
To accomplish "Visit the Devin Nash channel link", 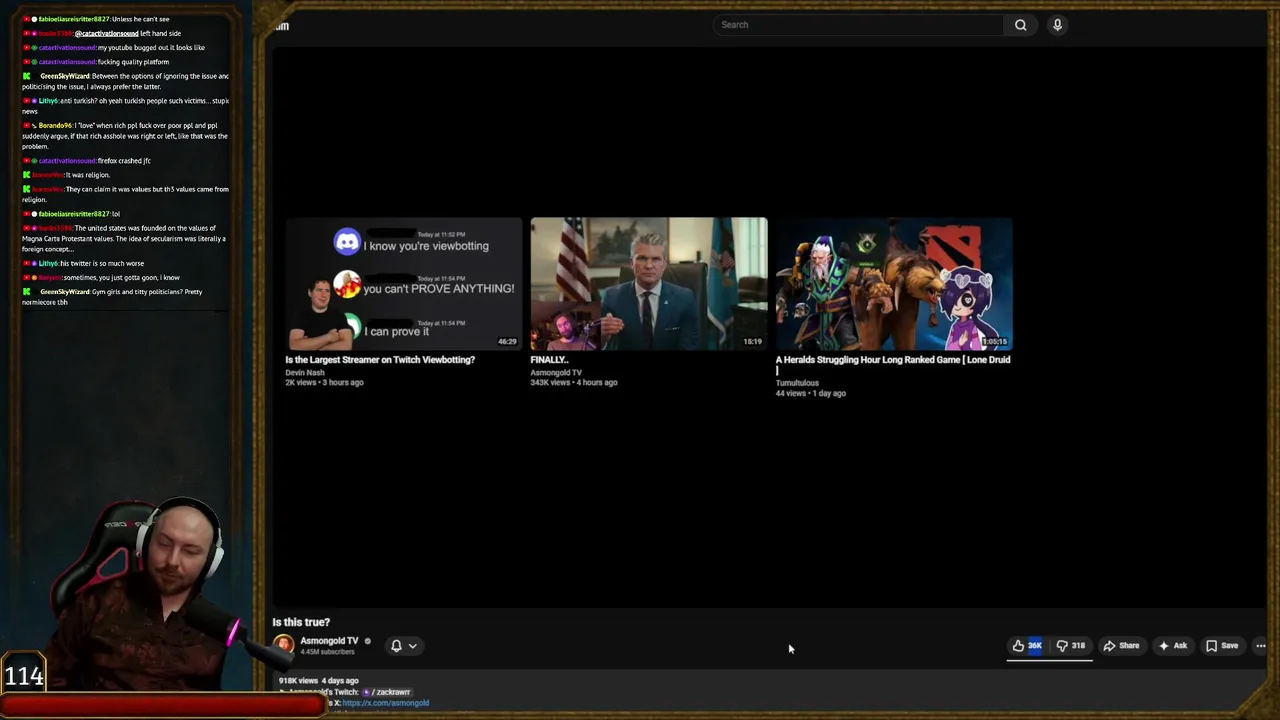I will pyautogui.click(x=305, y=373).
